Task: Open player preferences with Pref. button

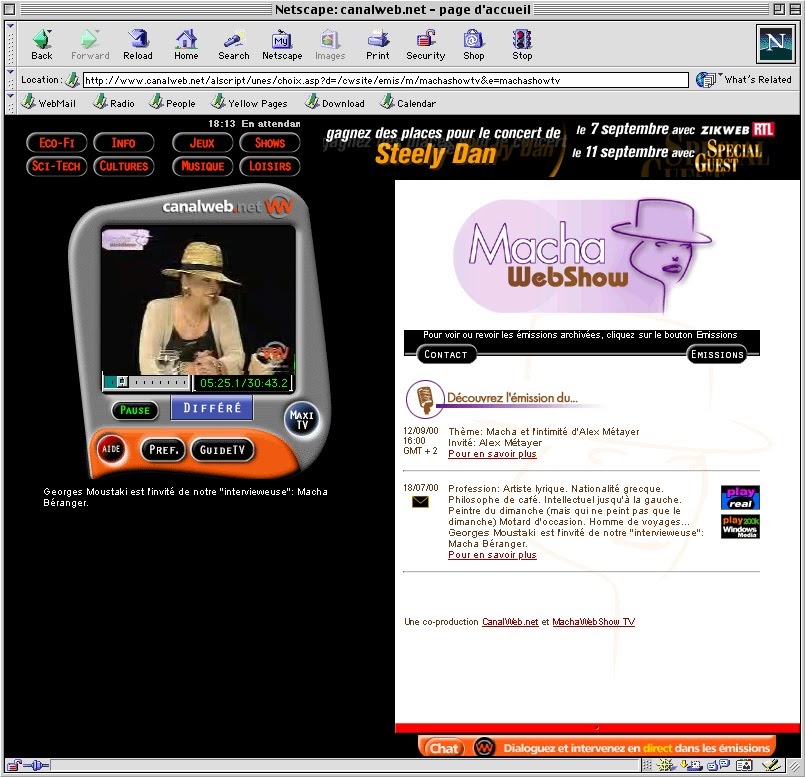Action: (163, 450)
